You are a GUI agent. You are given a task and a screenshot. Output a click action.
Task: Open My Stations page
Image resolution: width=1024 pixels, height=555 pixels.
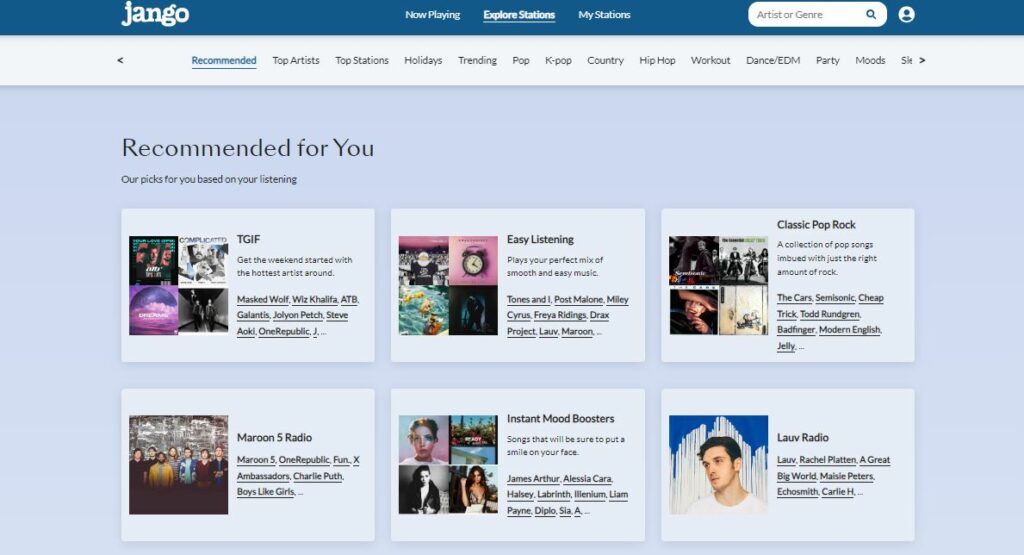(x=604, y=14)
